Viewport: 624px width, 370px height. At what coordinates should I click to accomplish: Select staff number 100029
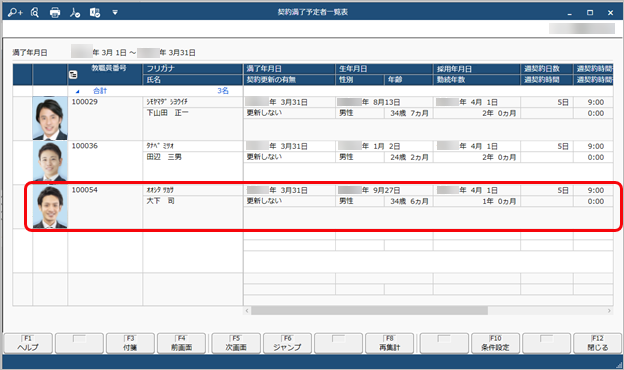84,102
